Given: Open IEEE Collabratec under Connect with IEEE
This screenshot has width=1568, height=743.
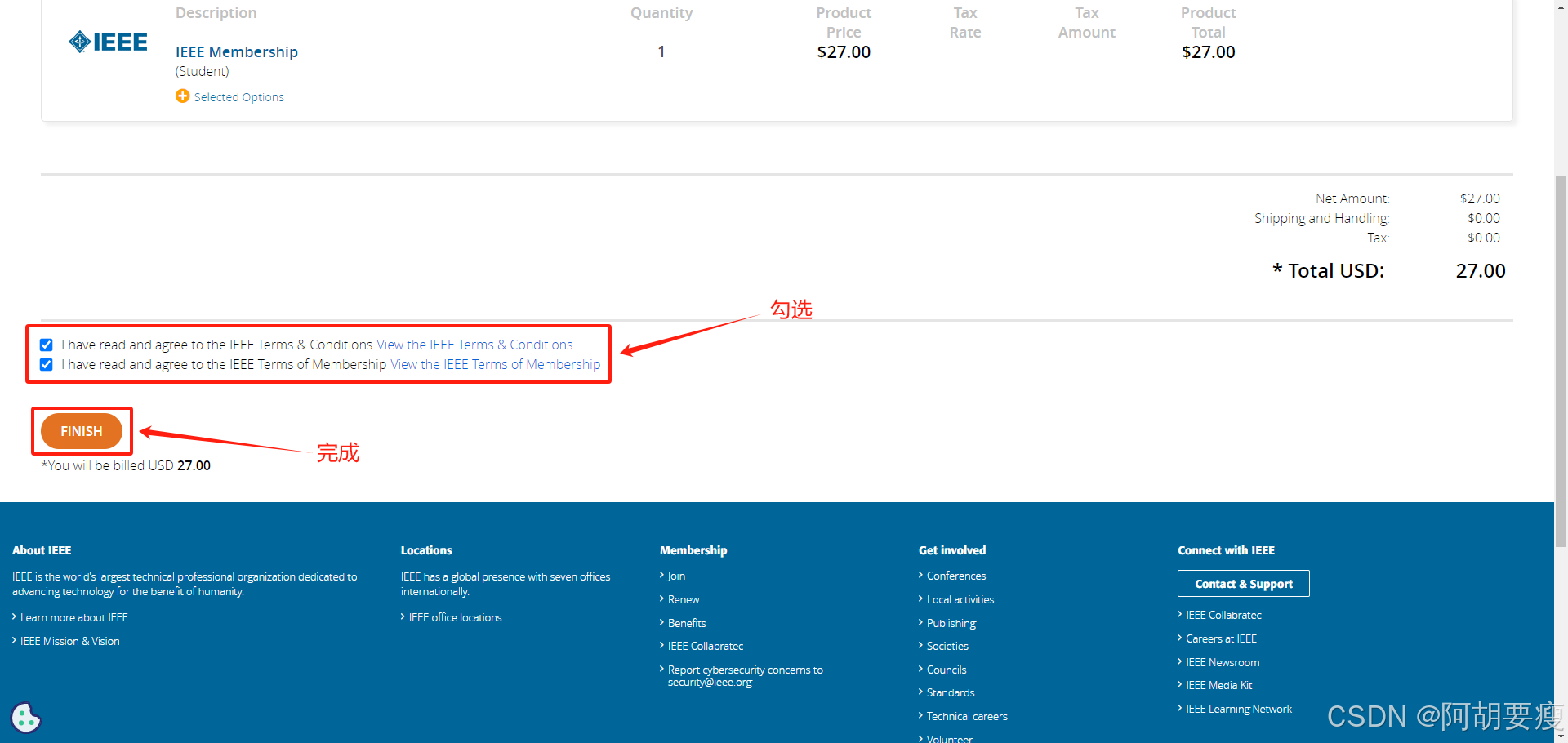Looking at the screenshot, I should tap(1223, 615).
